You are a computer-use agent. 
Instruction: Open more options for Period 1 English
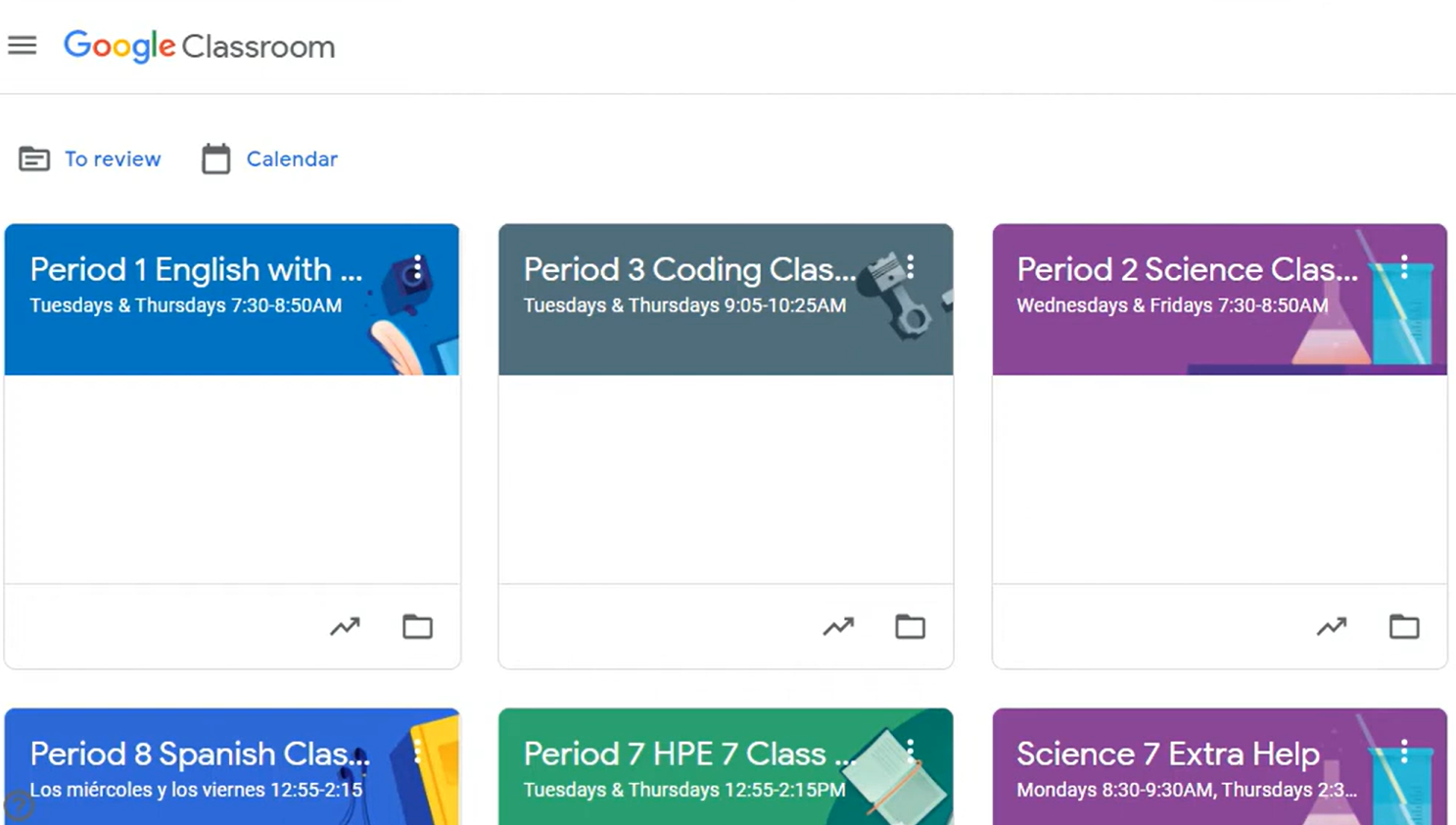pyautogui.click(x=417, y=267)
